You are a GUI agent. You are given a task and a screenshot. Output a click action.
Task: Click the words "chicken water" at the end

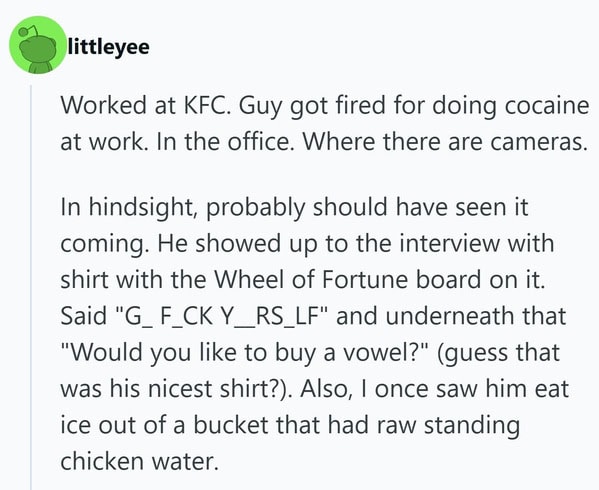(x=137, y=461)
